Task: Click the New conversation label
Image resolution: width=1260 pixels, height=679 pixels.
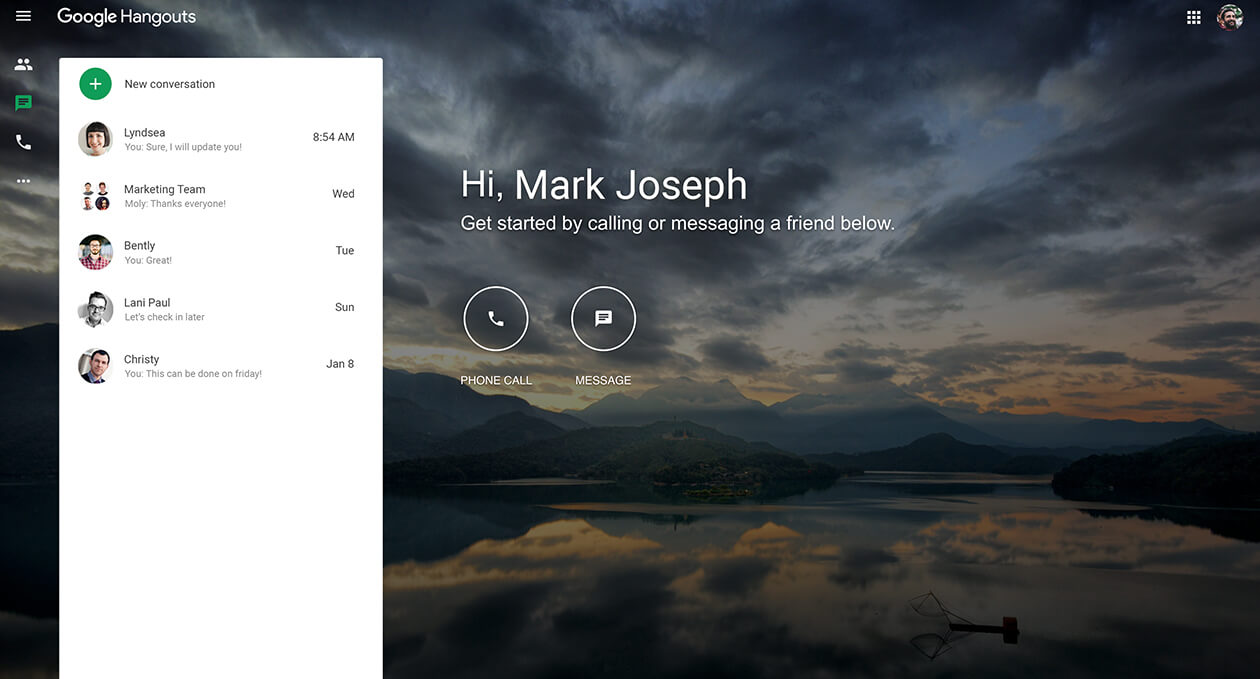Action: pos(169,84)
